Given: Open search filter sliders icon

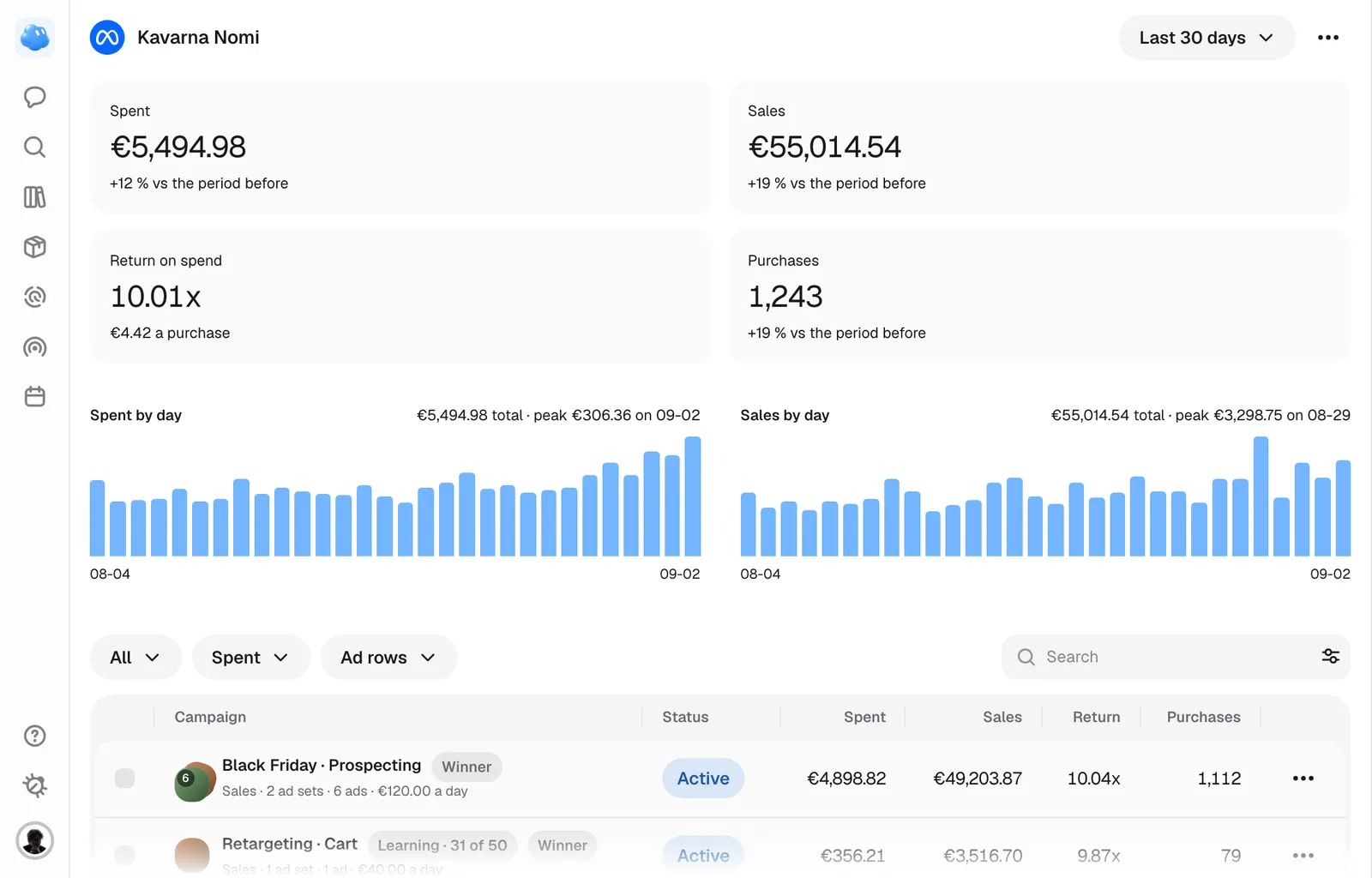Looking at the screenshot, I should [1331, 657].
